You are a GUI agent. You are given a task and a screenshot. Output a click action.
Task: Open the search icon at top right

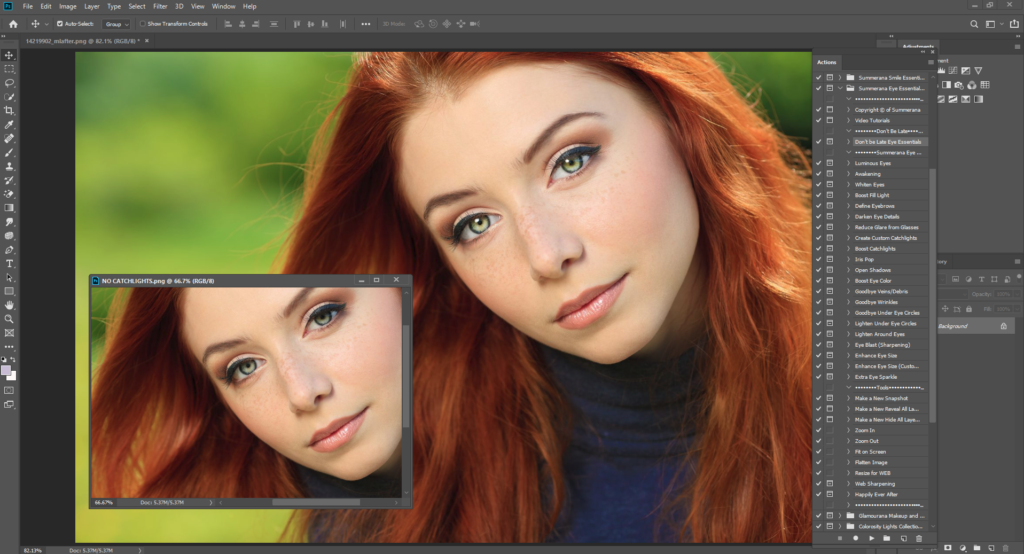(x=975, y=23)
